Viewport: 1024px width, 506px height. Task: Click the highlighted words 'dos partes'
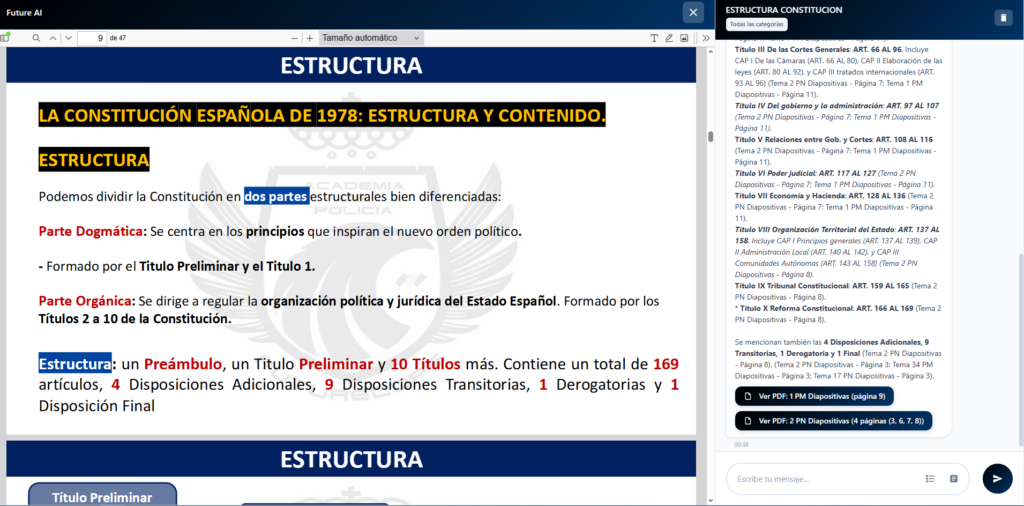click(276, 197)
